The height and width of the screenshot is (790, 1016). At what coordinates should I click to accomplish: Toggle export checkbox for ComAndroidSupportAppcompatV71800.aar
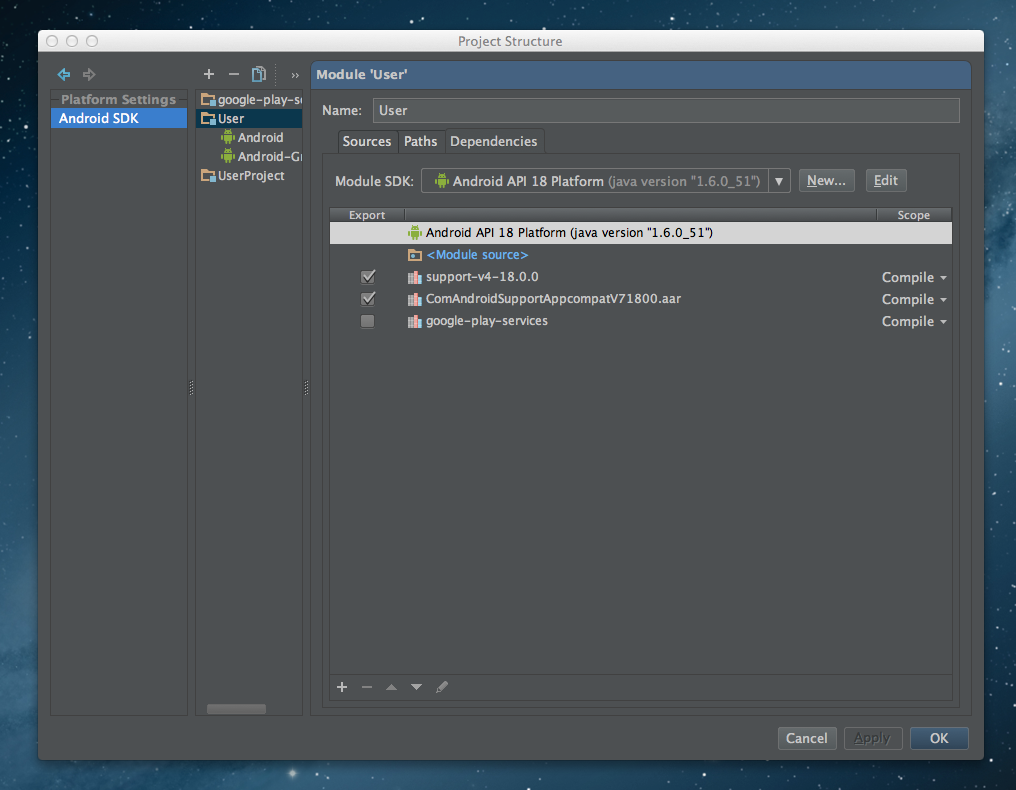pos(367,299)
